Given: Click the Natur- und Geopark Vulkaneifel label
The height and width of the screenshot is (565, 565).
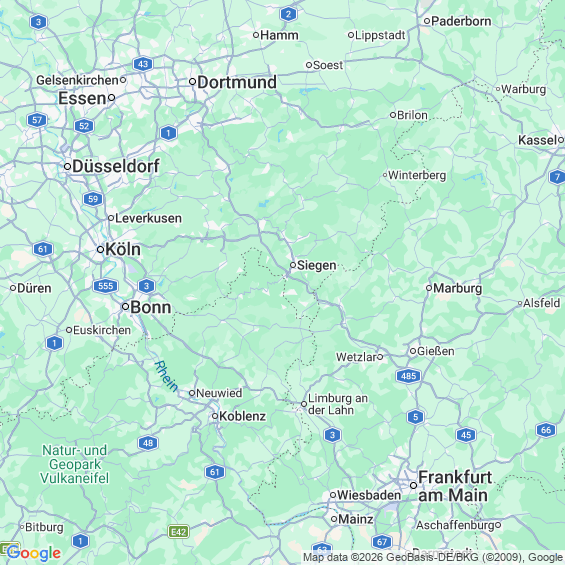Looking at the screenshot, I should 75,464.
